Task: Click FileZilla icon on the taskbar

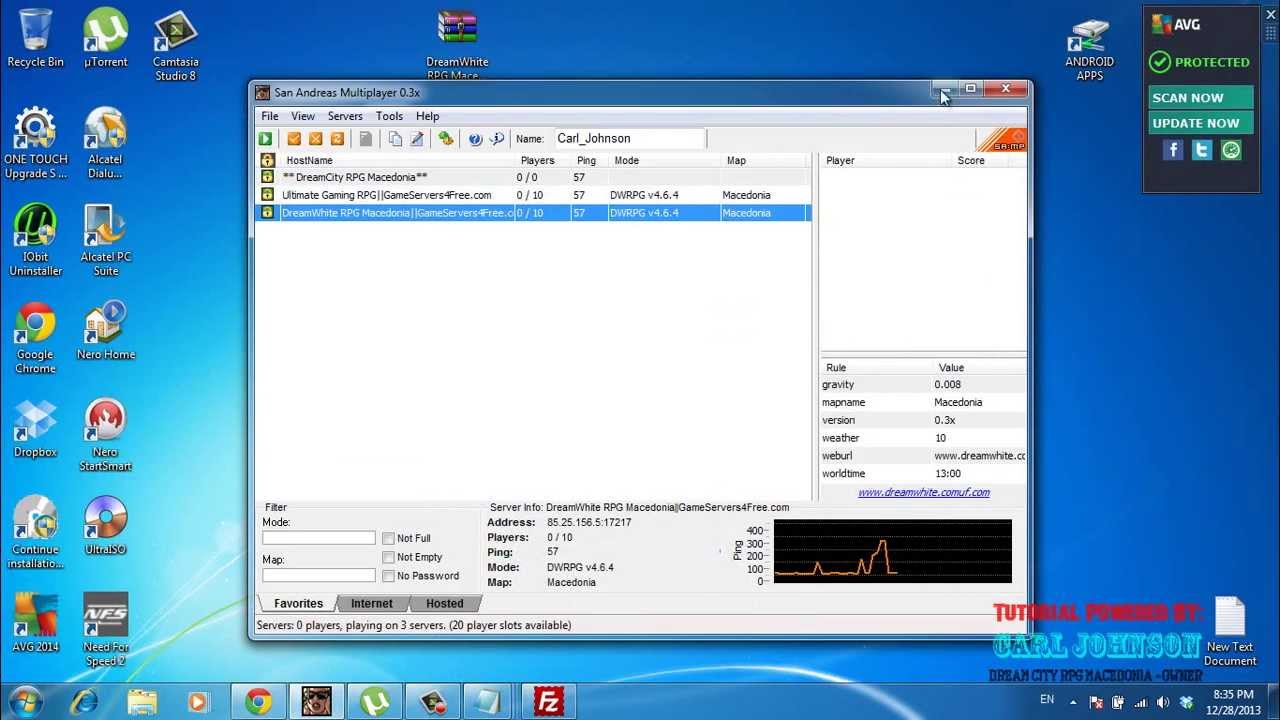Action: (x=548, y=702)
